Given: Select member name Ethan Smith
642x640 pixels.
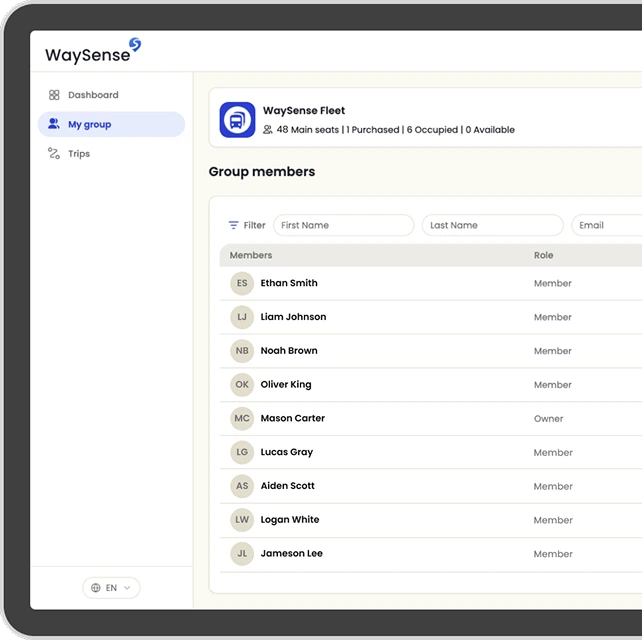Looking at the screenshot, I should click(x=289, y=283).
